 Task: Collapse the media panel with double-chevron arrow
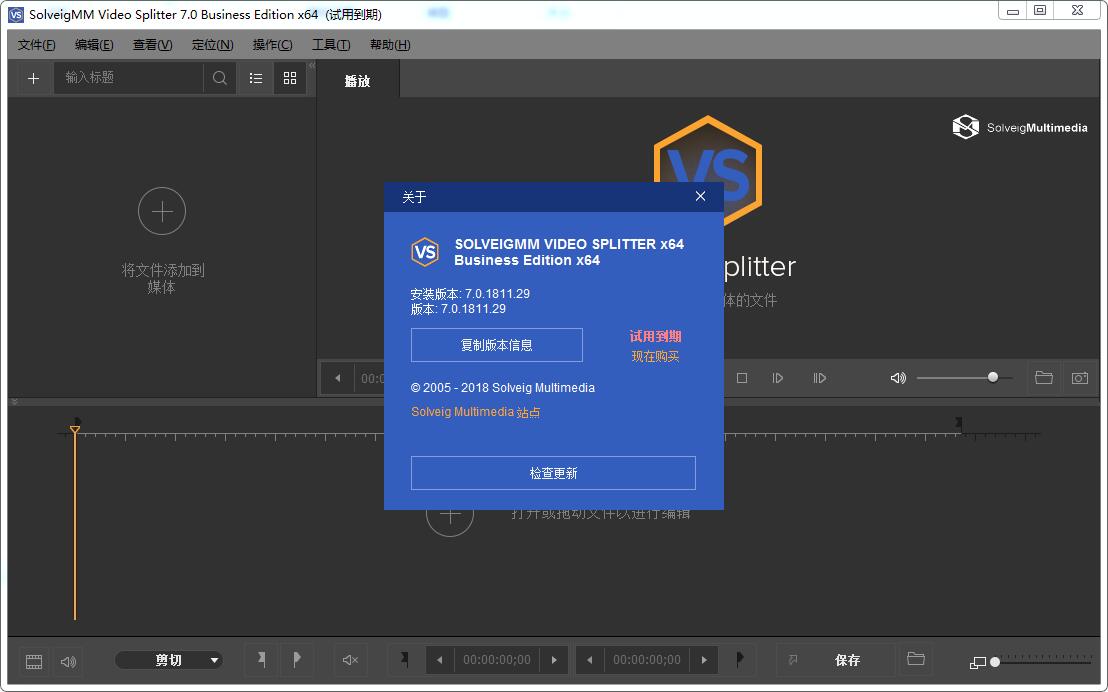click(x=311, y=65)
